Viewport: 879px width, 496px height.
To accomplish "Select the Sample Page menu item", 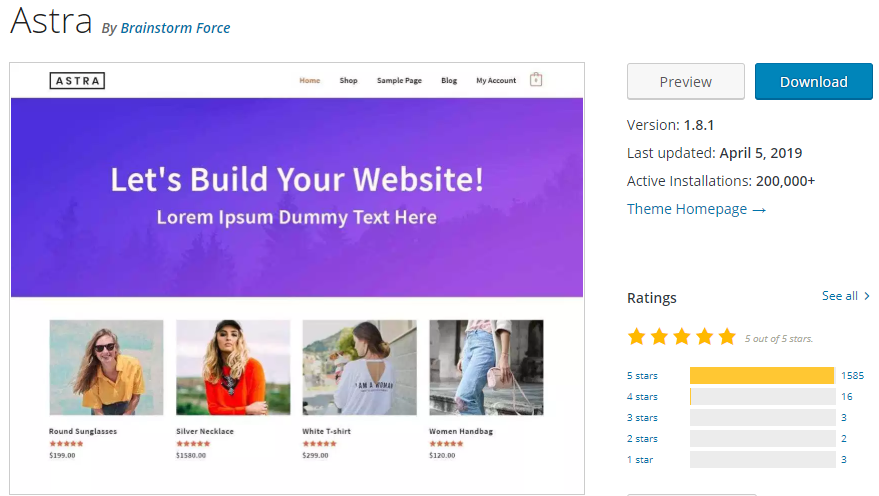I will pyautogui.click(x=399, y=81).
